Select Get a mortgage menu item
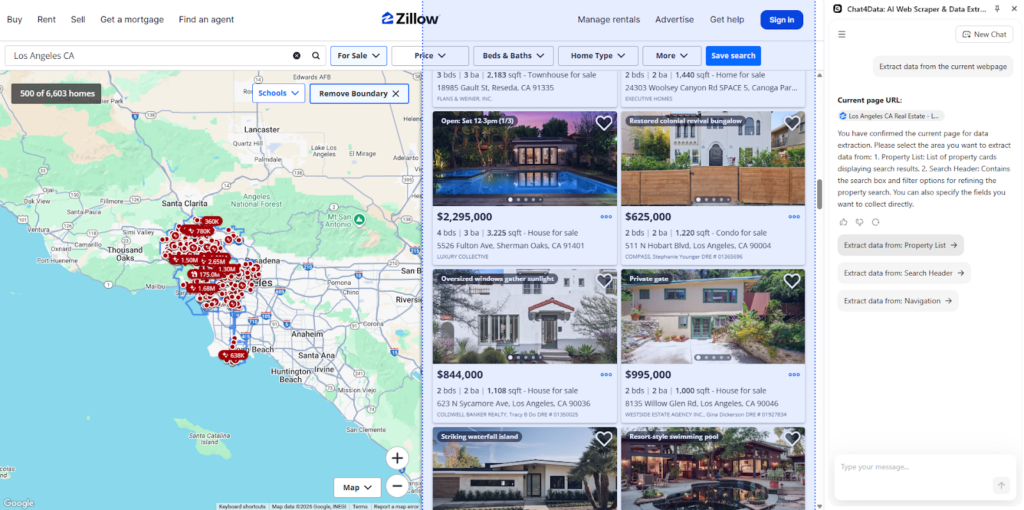 click(131, 19)
